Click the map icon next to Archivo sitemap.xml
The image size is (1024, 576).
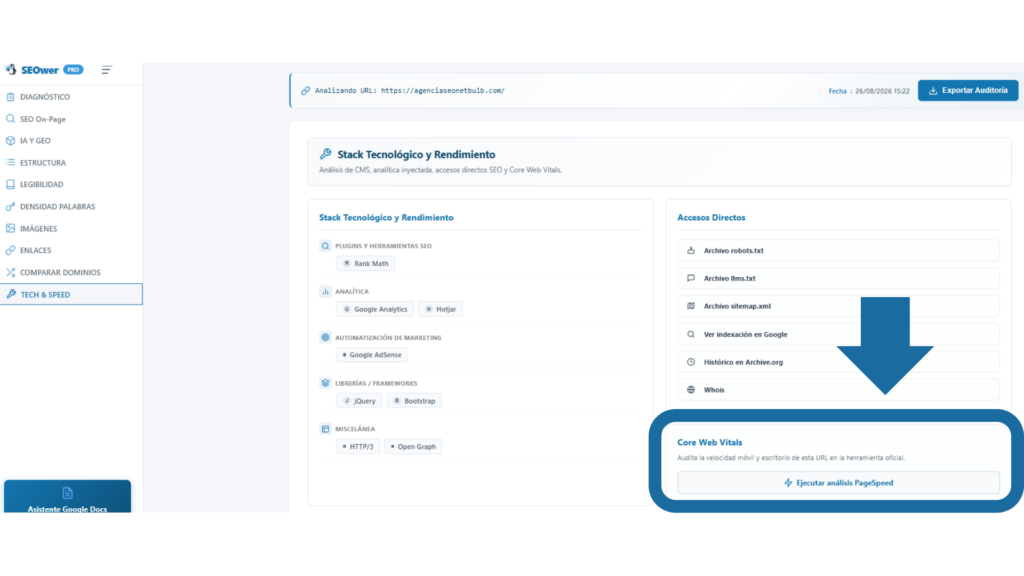pos(691,306)
